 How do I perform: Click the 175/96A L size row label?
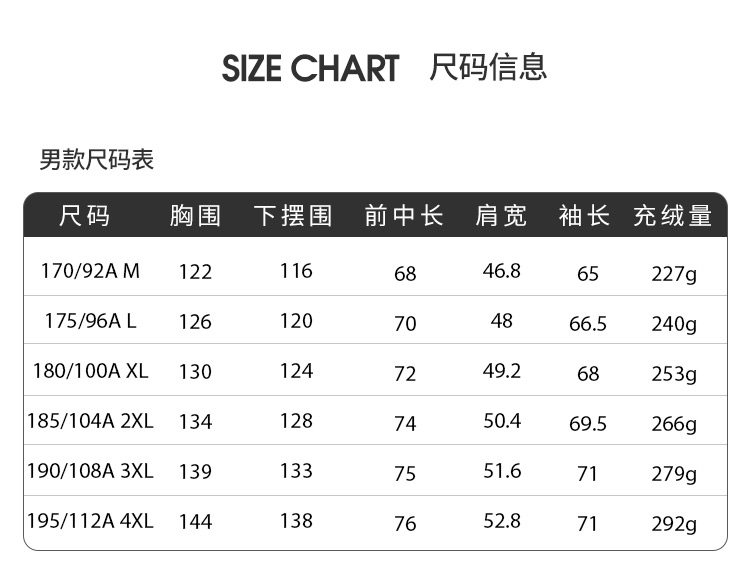pos(90,321)
